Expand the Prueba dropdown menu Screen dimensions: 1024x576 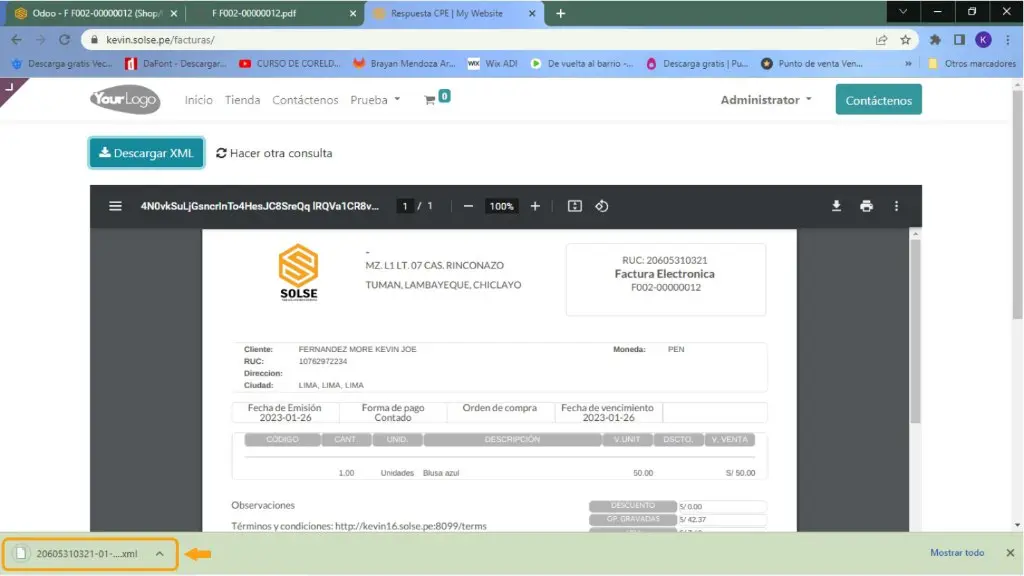pyautogui.click(x=375, y=100)
